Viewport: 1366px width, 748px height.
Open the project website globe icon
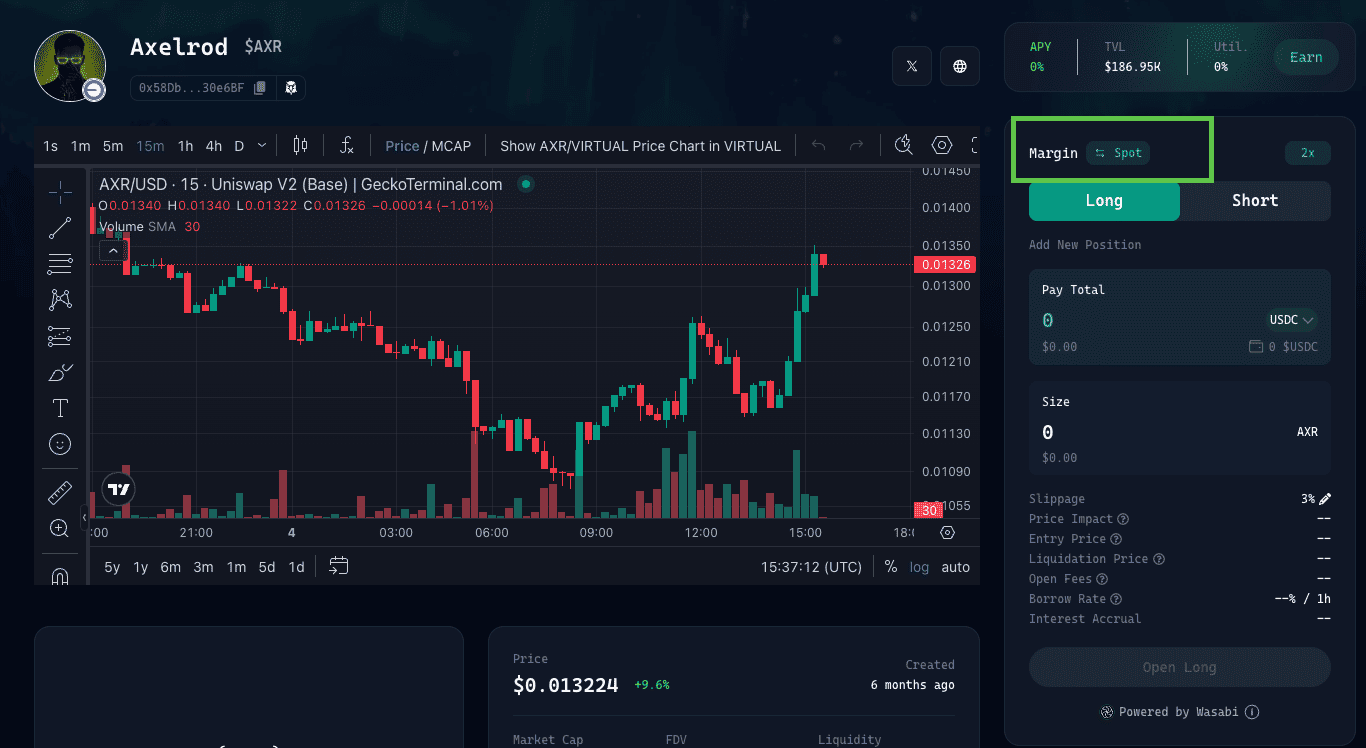[x=960, y=66]
